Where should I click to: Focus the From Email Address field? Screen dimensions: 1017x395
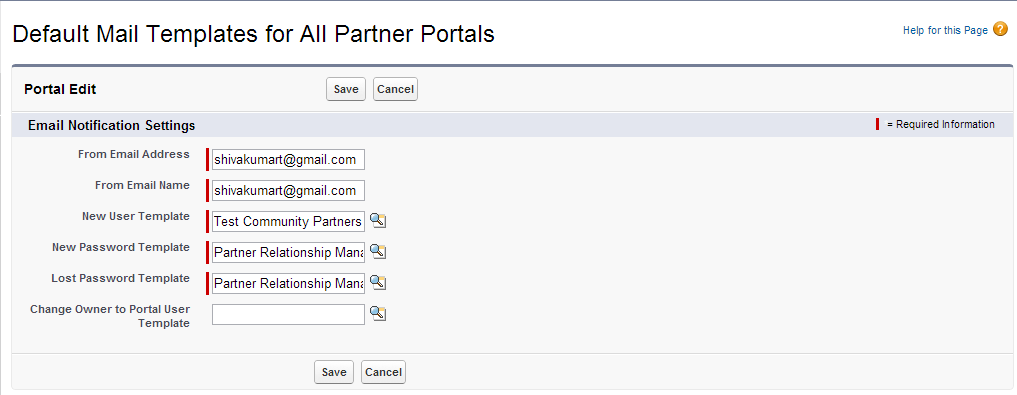pyautogui.click(x=288, y=160)
